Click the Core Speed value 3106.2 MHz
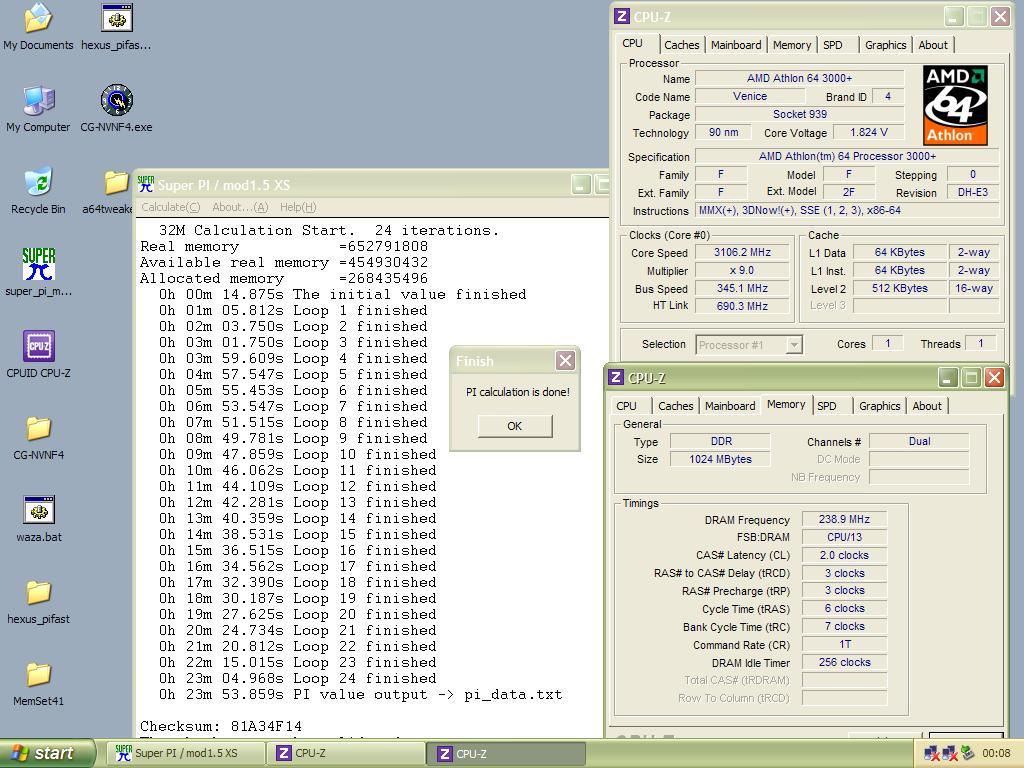This screenshot has height=768, width=1024. click(743, 252)
